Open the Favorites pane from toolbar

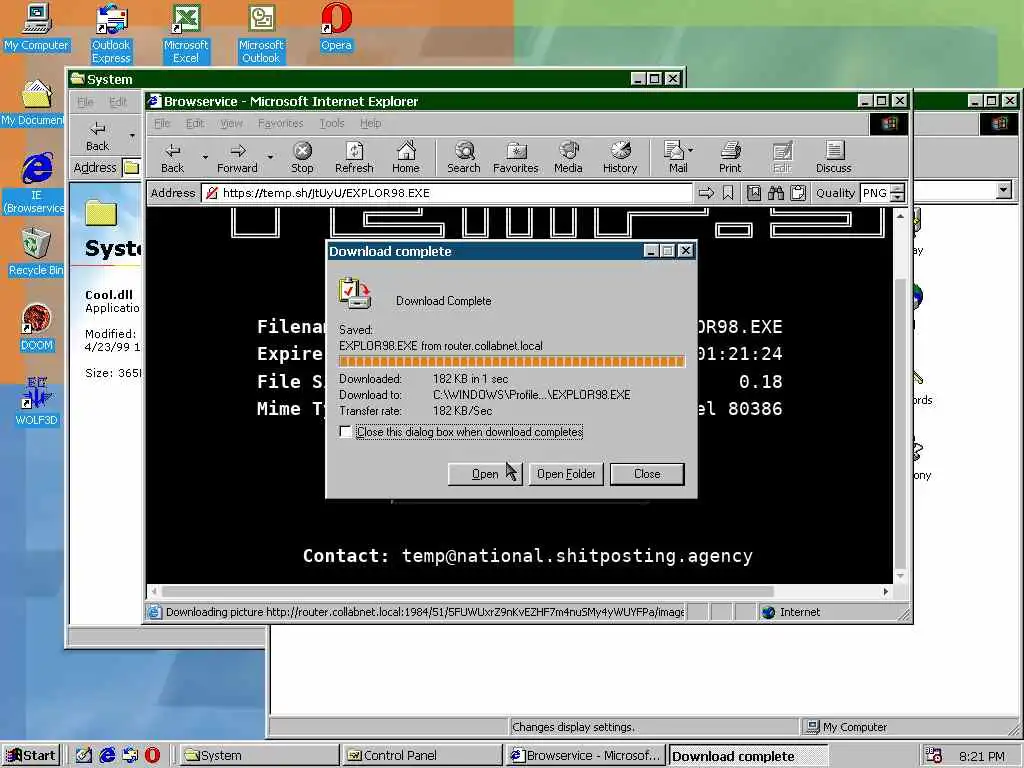pos(515,157)
